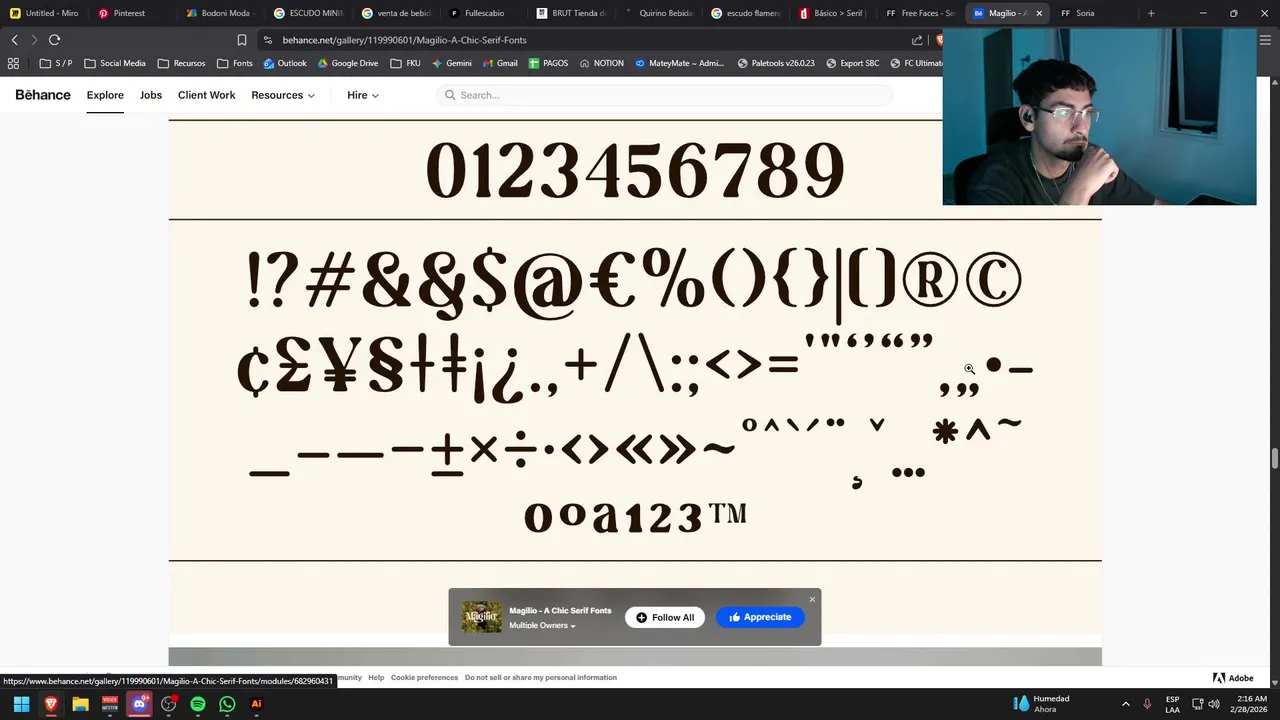Screen dimensions: 1280x720
Task: Open the NOTION bookmark
Action: (601, 63)
